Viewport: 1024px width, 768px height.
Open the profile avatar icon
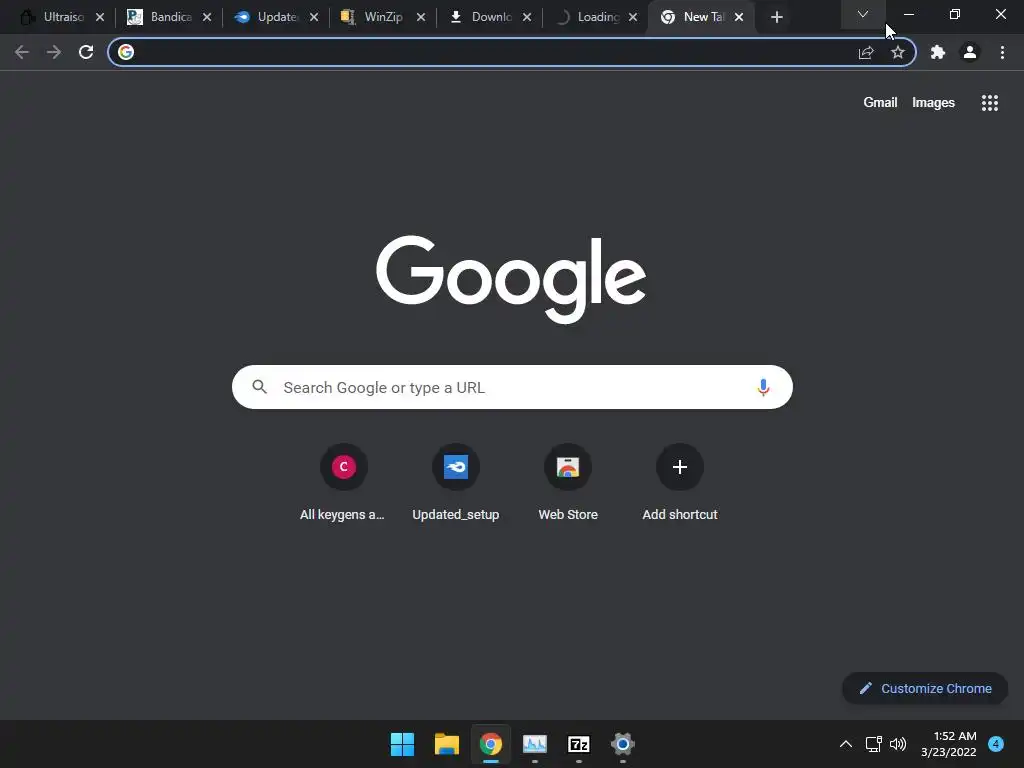pos(970,52)
